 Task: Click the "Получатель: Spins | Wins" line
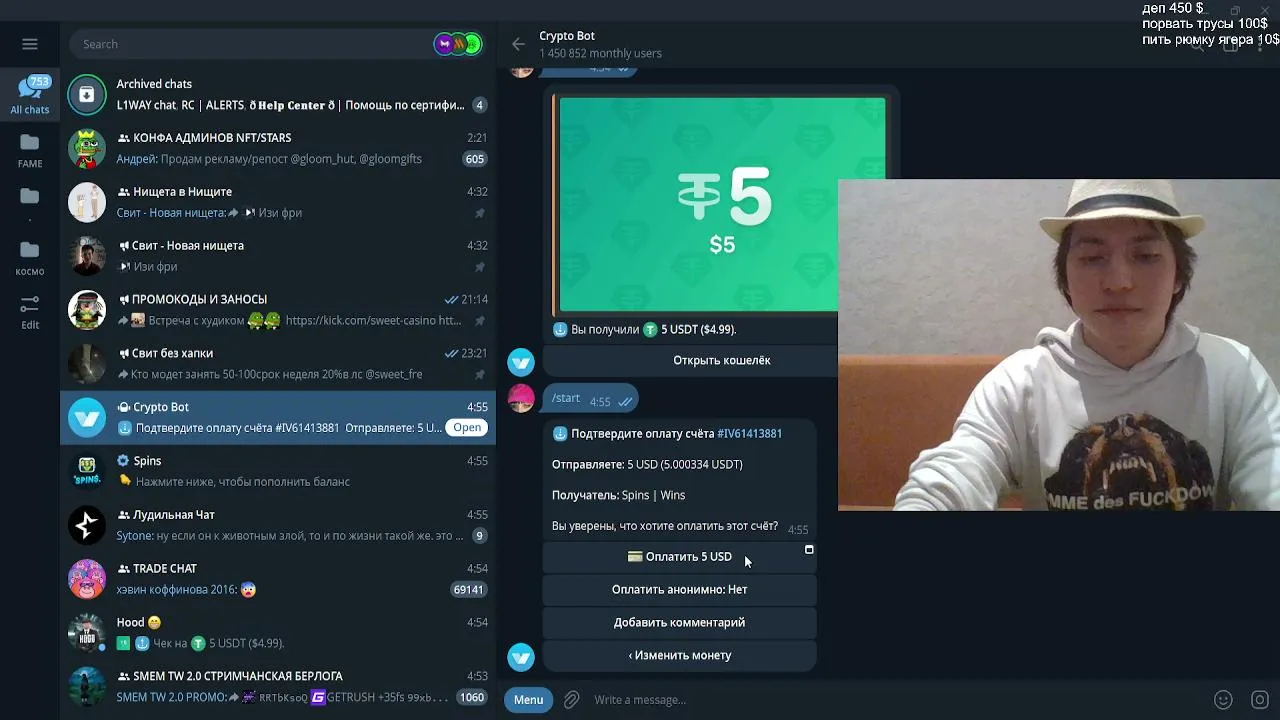point(618,495)
